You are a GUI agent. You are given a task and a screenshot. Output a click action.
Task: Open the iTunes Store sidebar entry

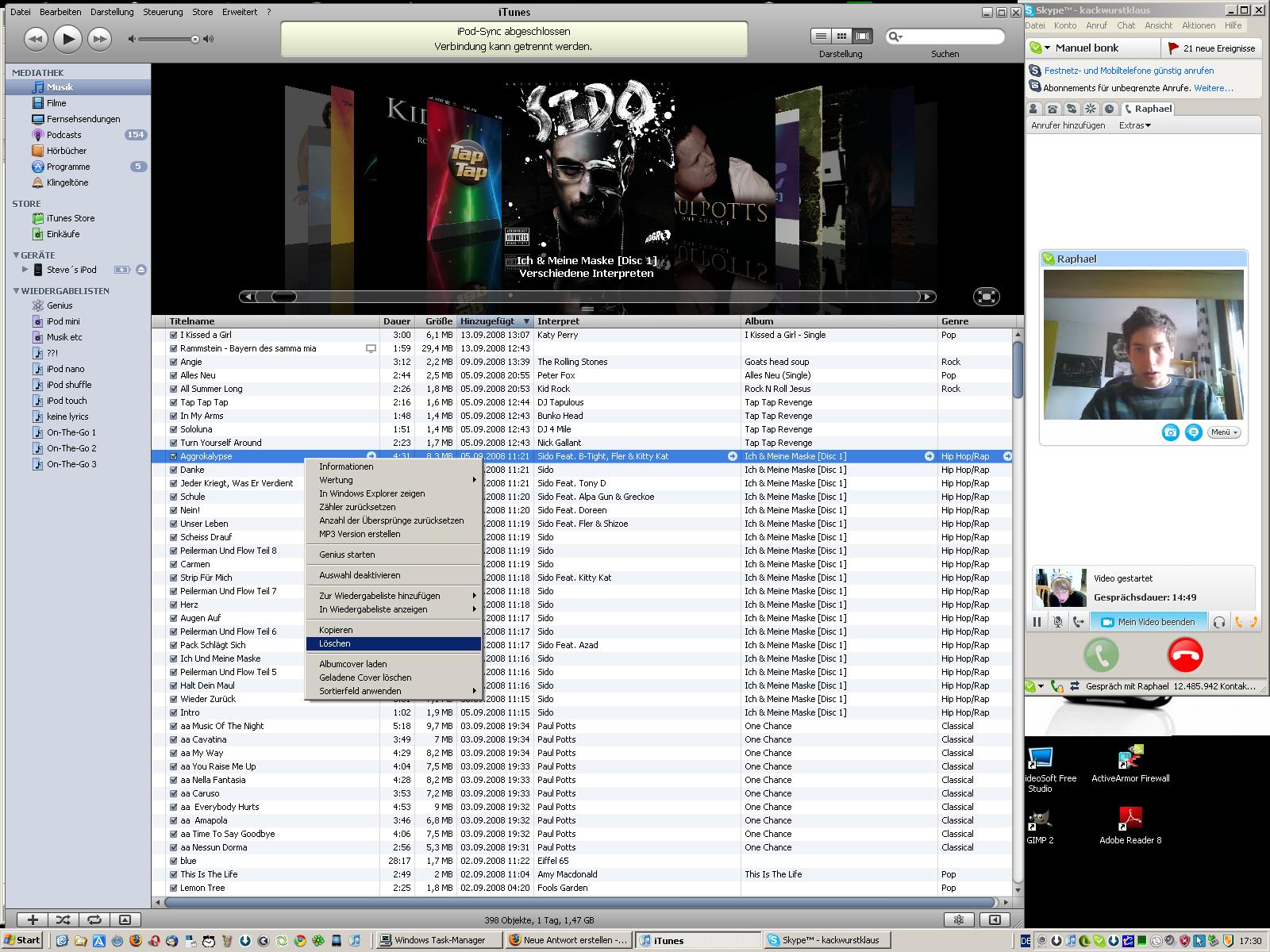(70, 218)
